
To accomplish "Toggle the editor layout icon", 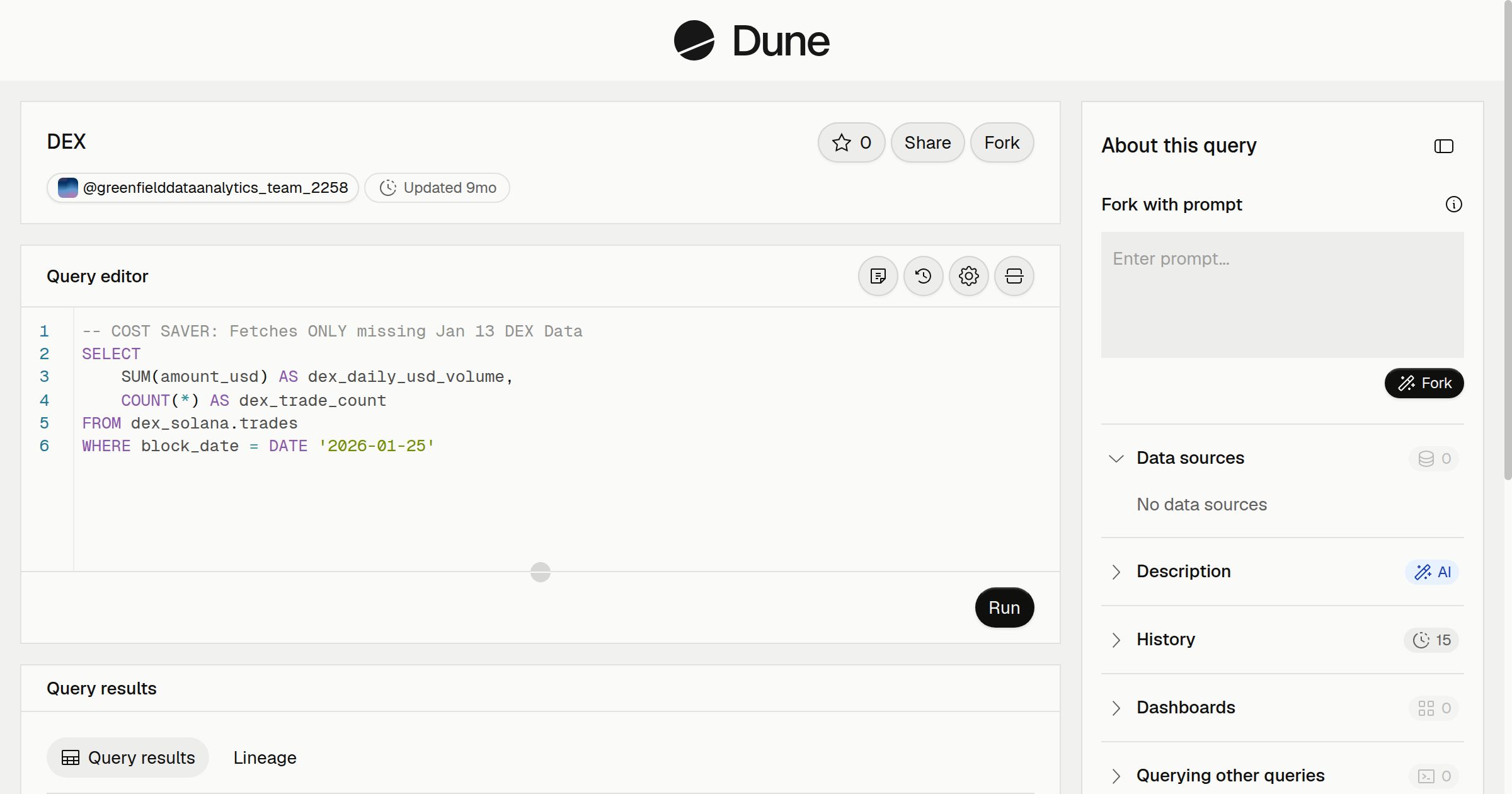I will pos(1014,276).
